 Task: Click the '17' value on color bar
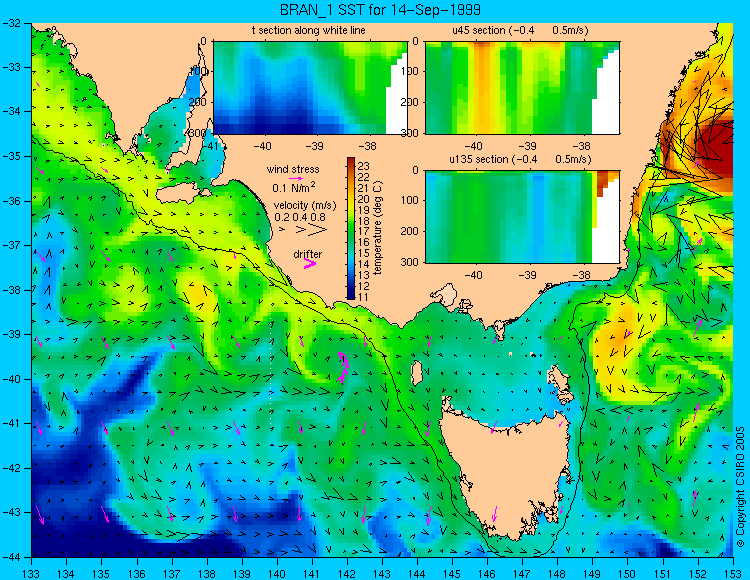click(364, 232)
